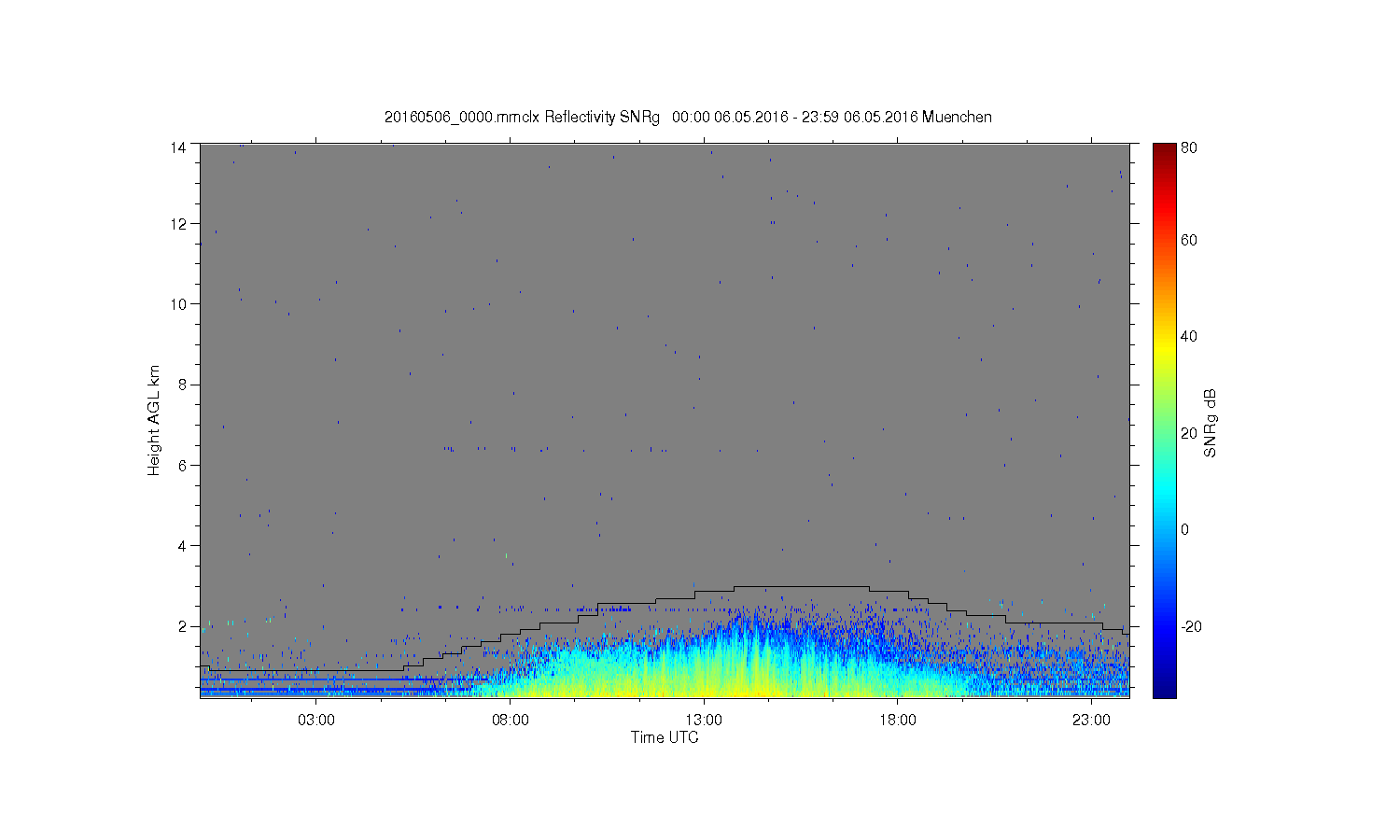
Task: Click the height tick label 10
Action: [x=177, y=304]
